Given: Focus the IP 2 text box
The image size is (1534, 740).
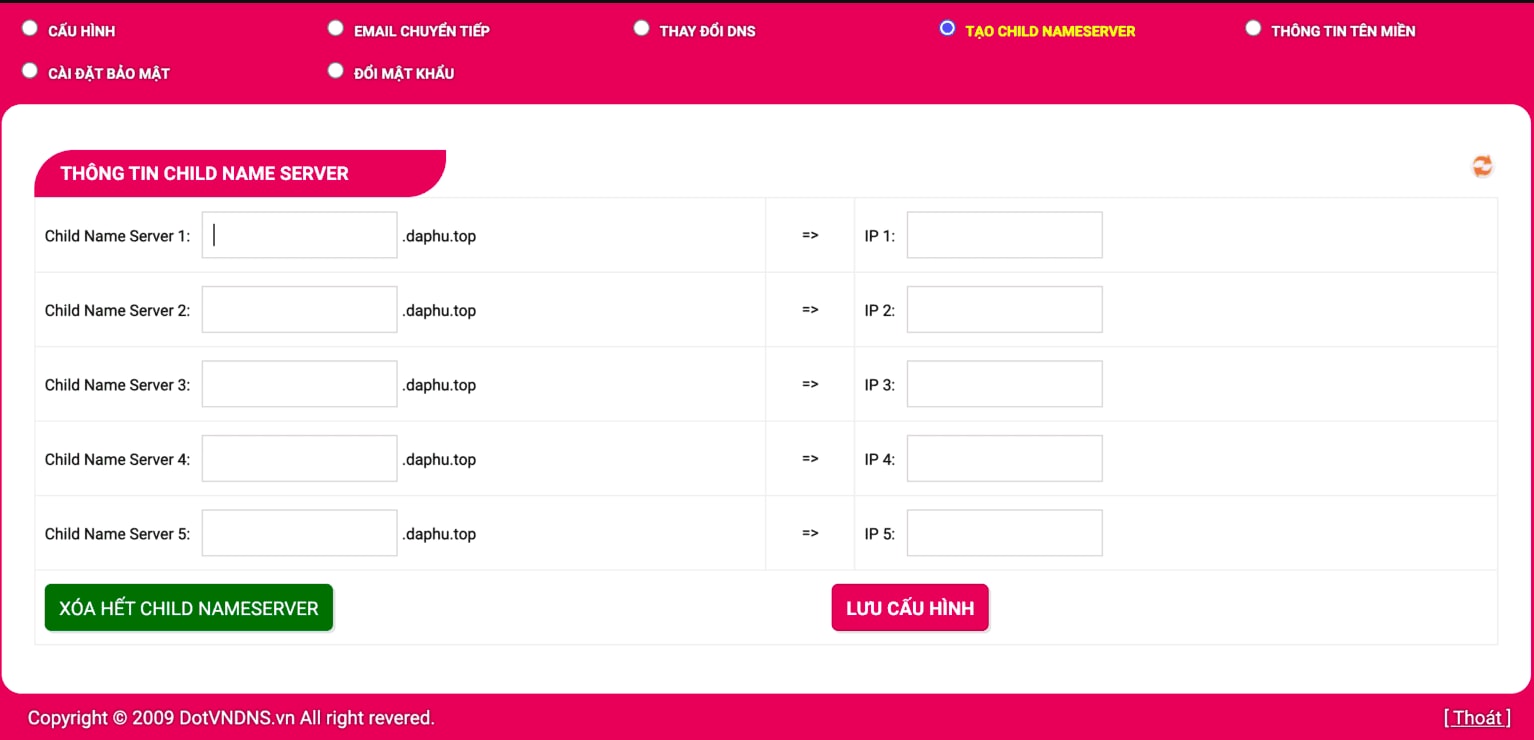Looking at the screenshot, I should tap(1004, 310).
